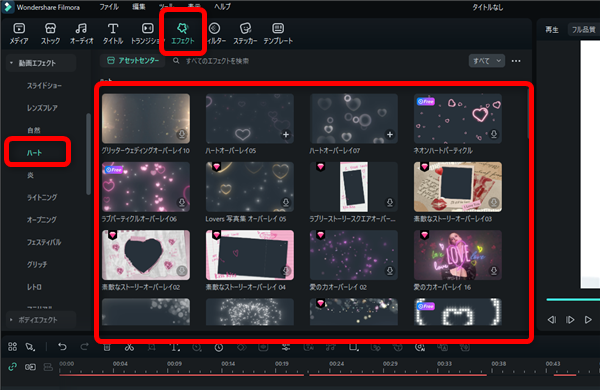This screenshot has width=600, height=390.
Task: Select the オープニング effect category
Action: tap(41, 220)
